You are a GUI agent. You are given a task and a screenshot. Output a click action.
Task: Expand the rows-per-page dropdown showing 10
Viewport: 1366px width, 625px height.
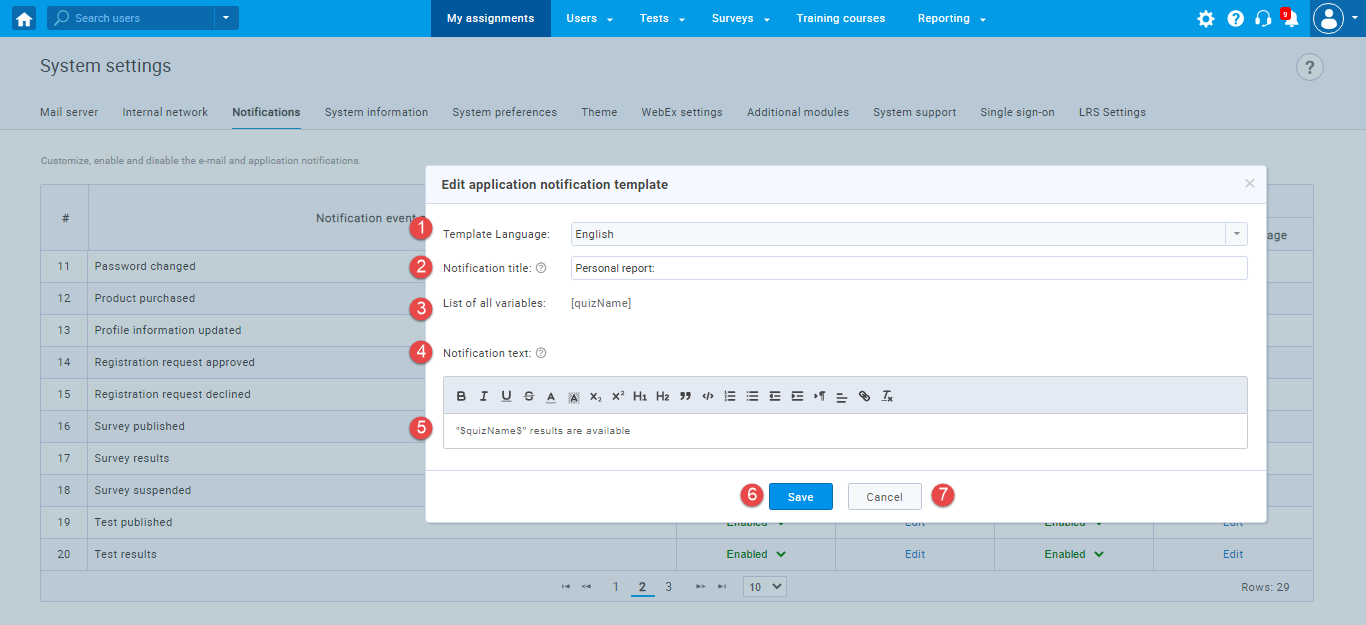point(765,587)
